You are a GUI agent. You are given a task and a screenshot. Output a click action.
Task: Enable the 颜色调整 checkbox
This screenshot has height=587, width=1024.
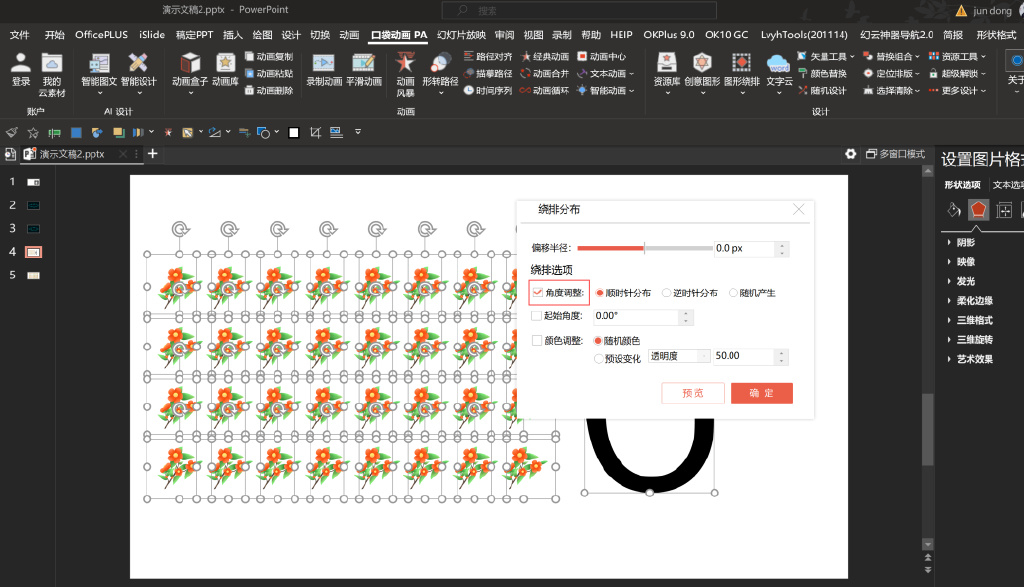(x=537, y=341)
